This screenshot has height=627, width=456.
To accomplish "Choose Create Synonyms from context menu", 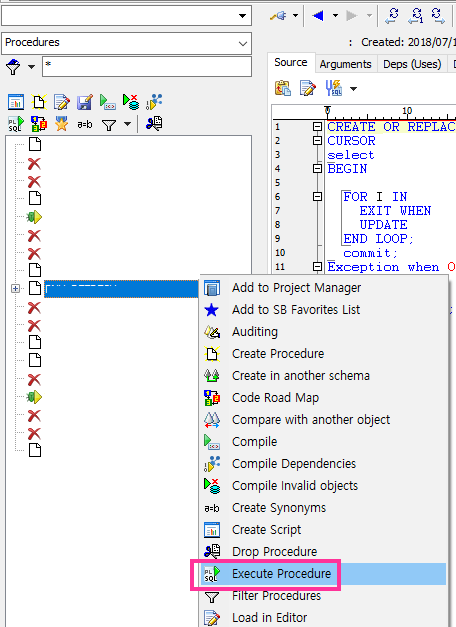I will [x=324, y=508].
